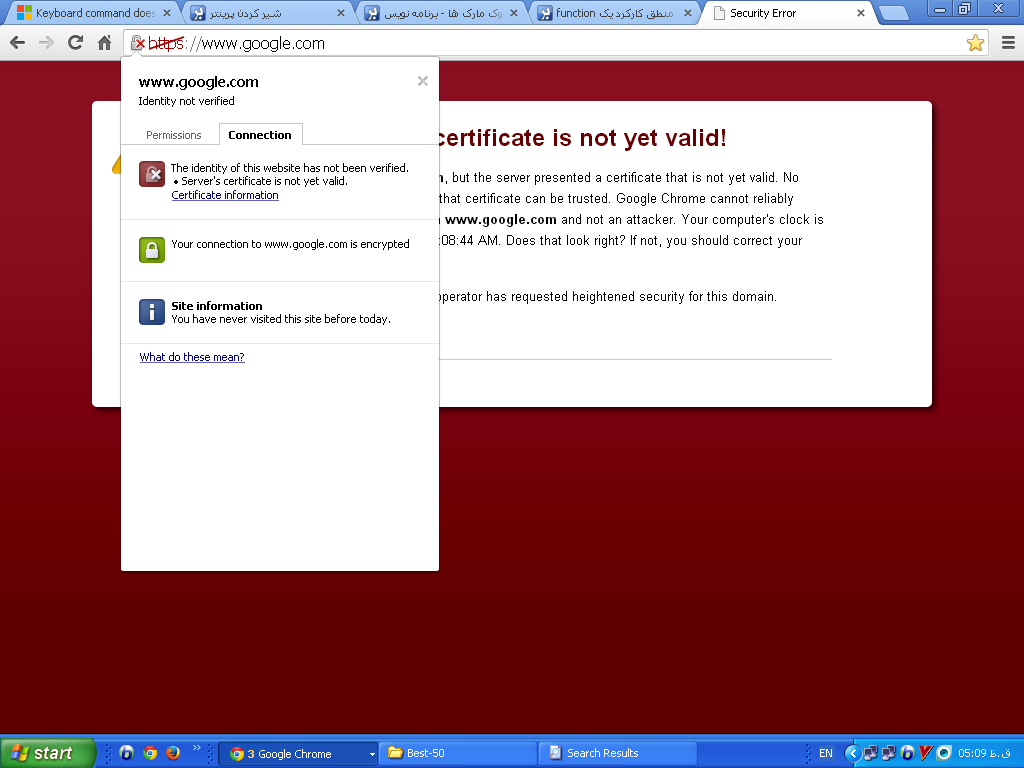
Task: Select the Connection tab in popup
Action: (260, 135)
